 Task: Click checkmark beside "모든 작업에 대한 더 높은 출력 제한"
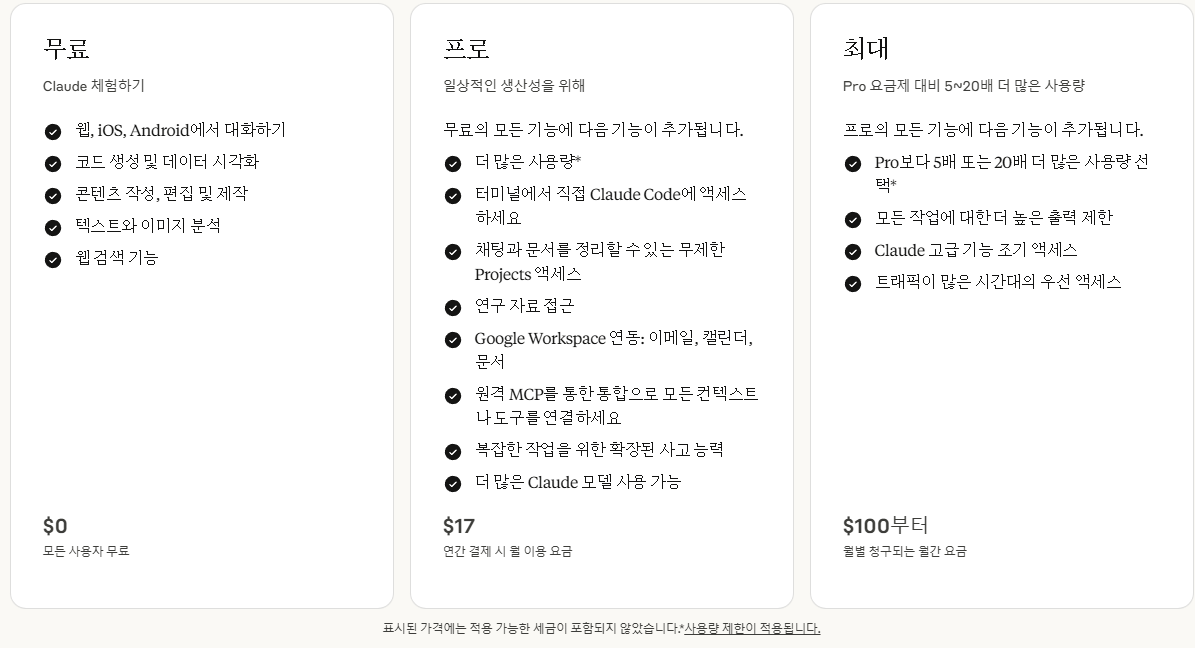(x=853, y=218)
